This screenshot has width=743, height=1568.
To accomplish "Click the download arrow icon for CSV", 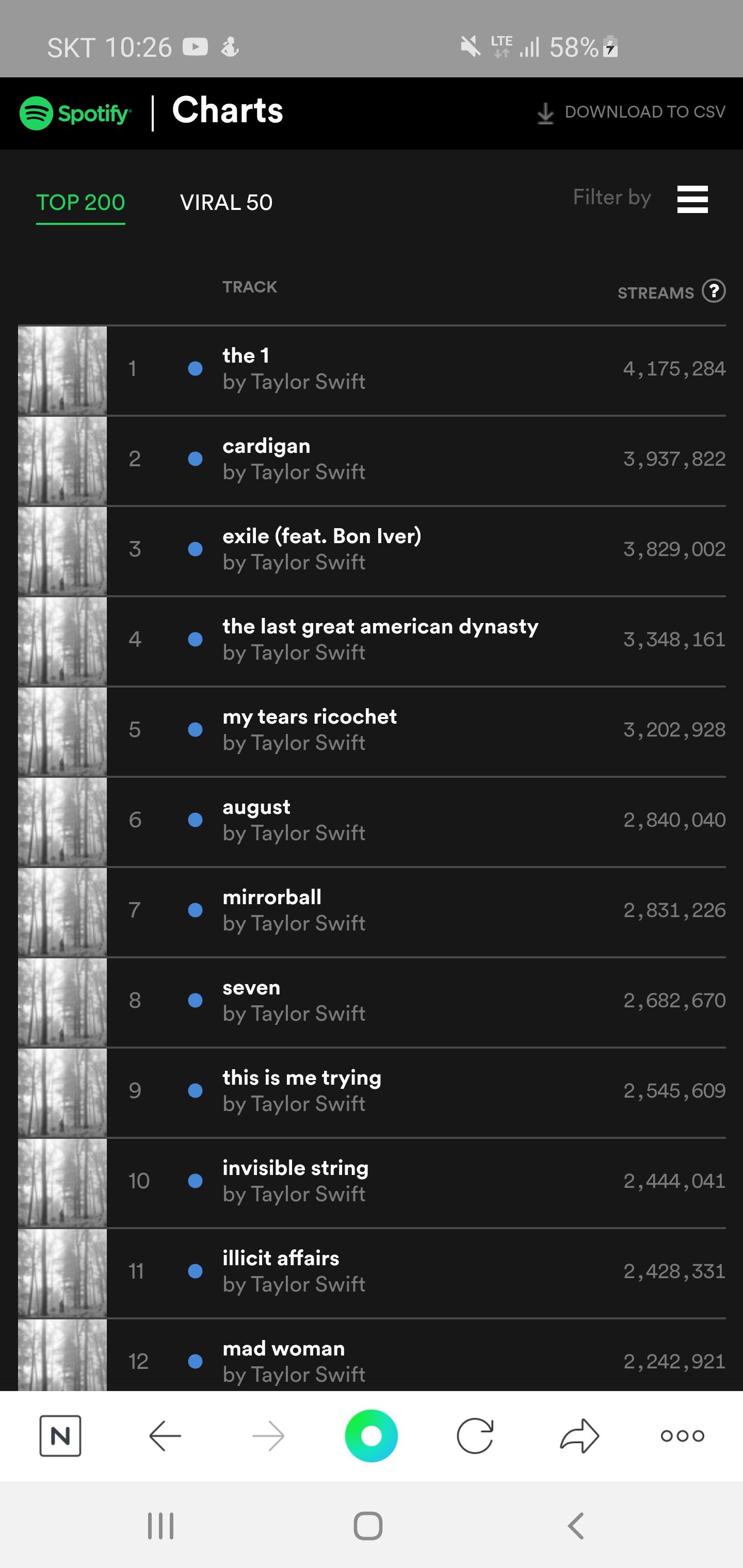I will [x=545, y=113].
